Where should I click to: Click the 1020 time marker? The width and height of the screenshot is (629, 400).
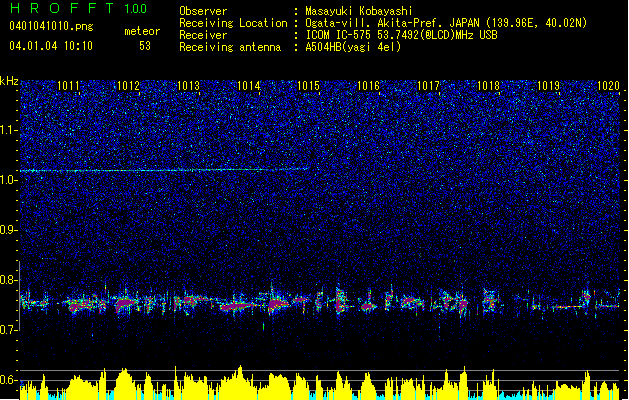608,86
